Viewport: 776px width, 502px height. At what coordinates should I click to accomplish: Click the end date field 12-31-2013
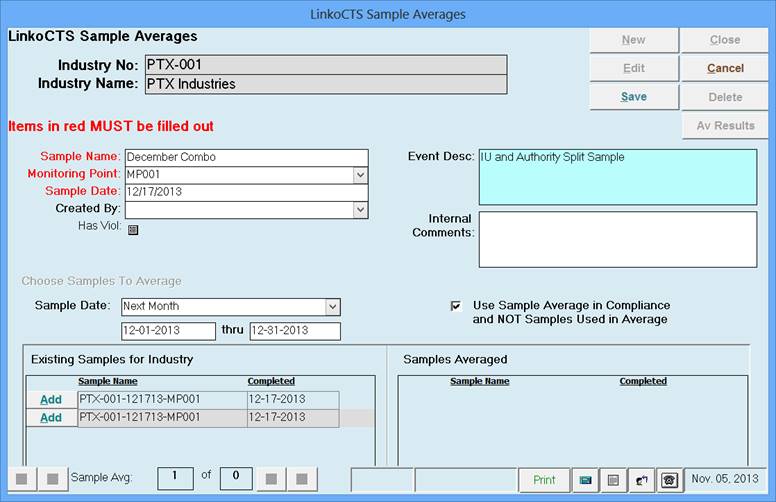[x=295, y=331]
